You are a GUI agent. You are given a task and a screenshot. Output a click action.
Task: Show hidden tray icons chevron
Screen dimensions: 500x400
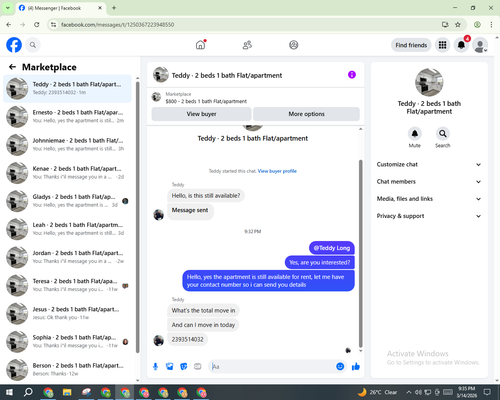point(409,392)
